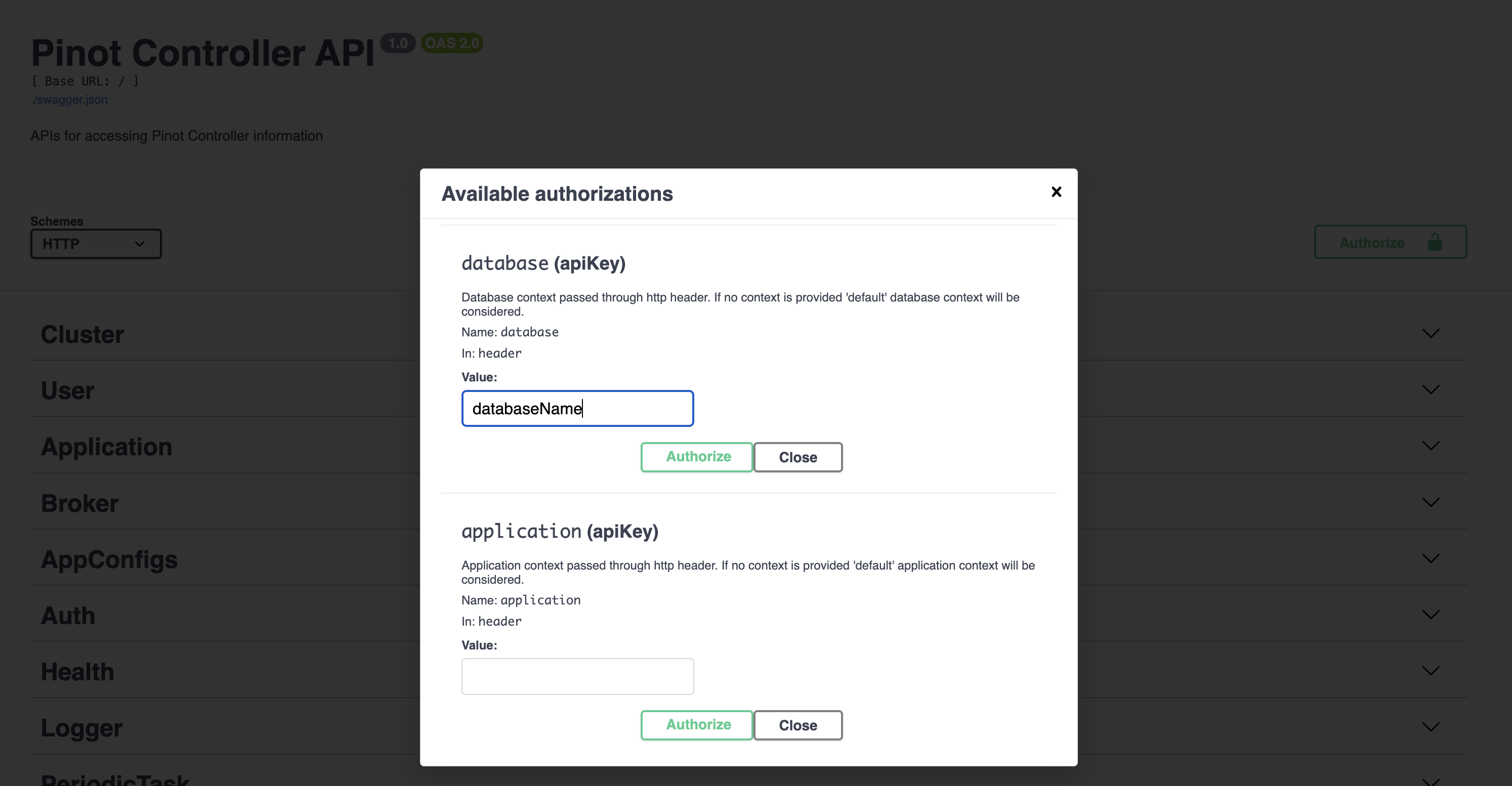This screenshot has width=1512, height=786.
Task: Expand the Health section chevron
Action: [x=1431, y=671]
